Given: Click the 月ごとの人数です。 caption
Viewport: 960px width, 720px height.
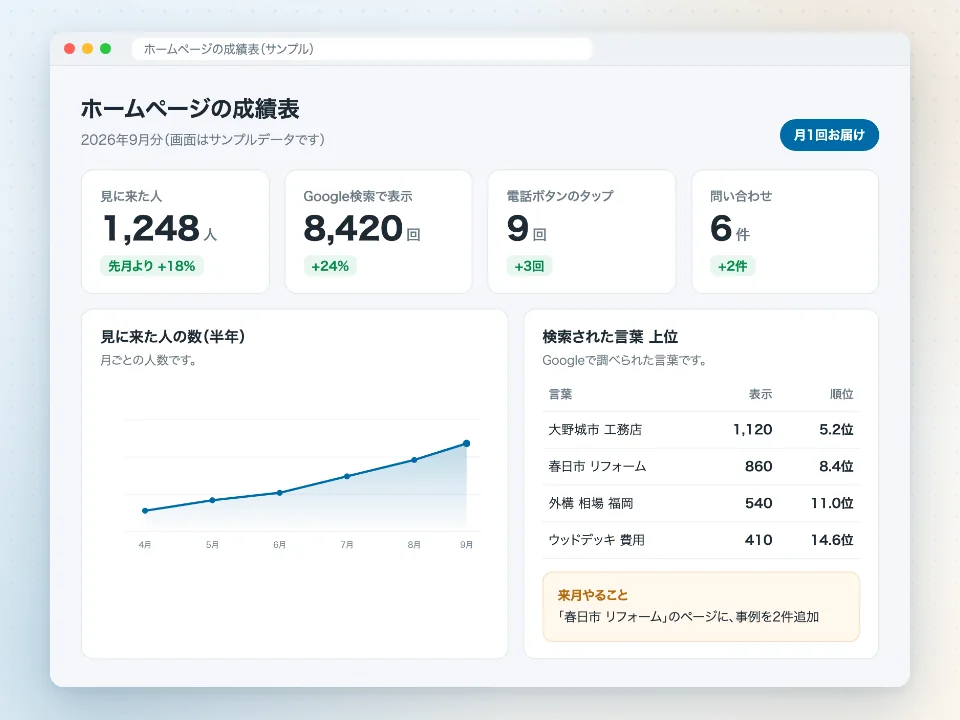Looking at the screenshot, I should pyautogui.click(x=149, y=360).
